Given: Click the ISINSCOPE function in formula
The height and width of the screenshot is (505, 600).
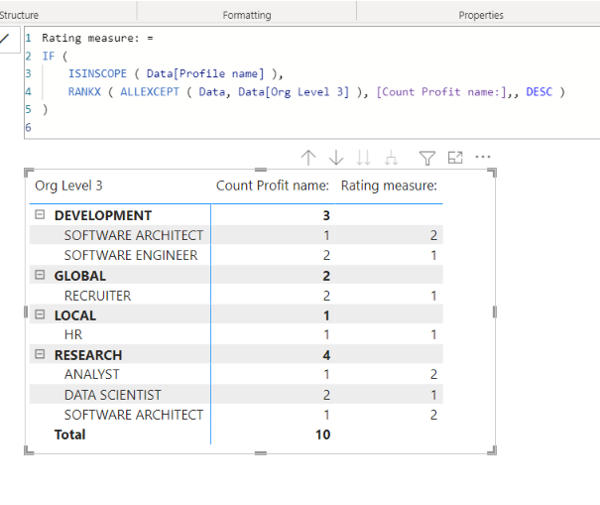Looking at the screenshot, I should coord(97,73).
